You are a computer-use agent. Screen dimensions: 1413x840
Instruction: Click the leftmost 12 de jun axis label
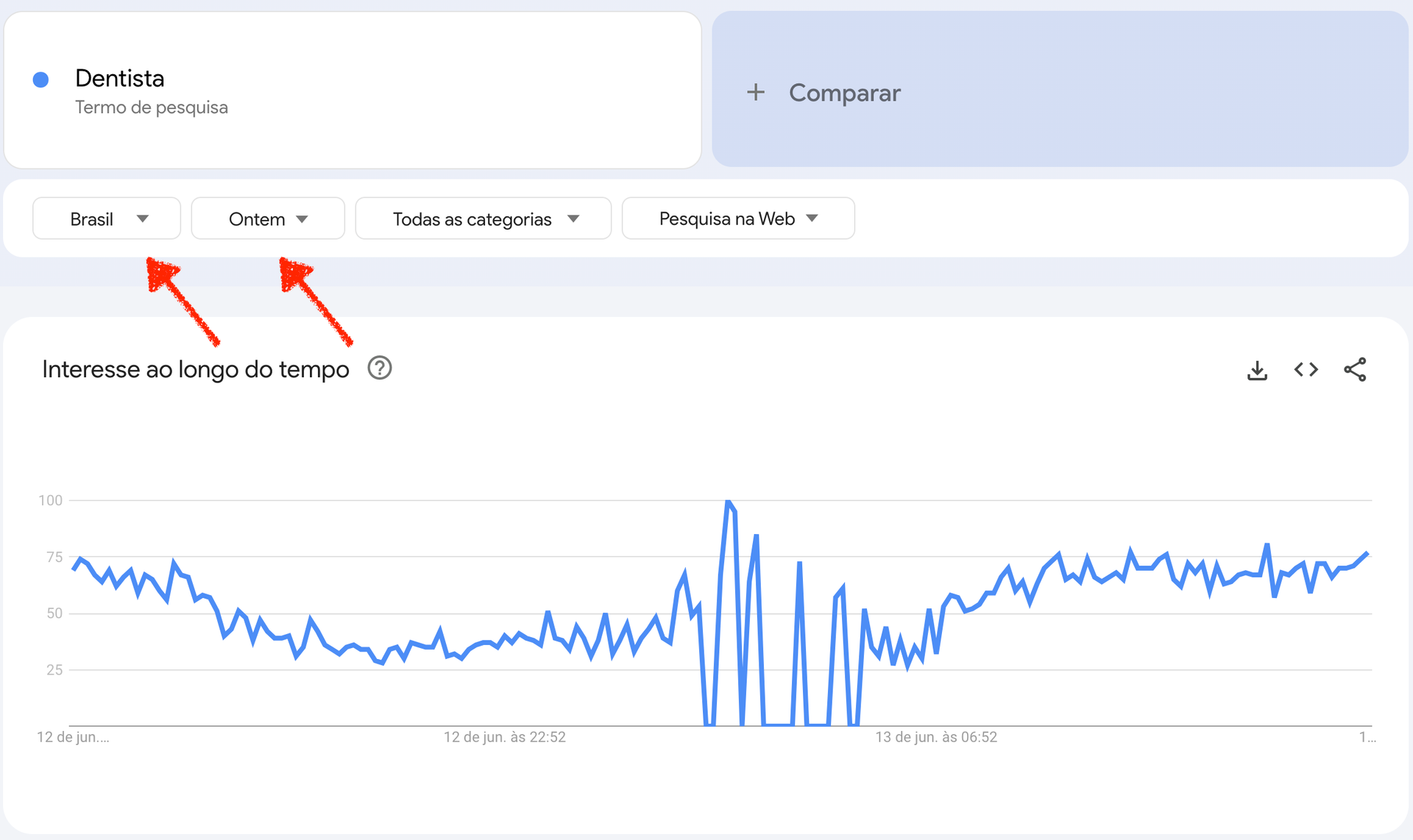pyautogui.click(x=74, y=737)
